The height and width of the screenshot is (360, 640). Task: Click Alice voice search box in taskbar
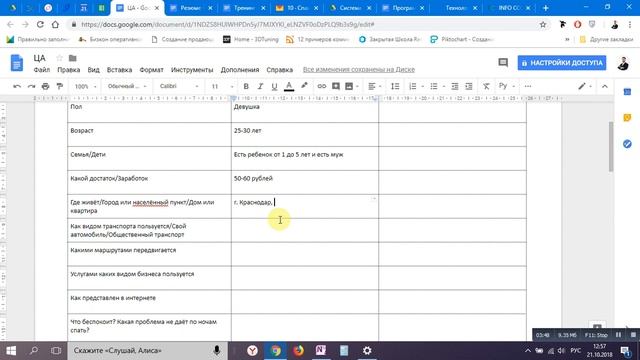[x=147, y=351]
